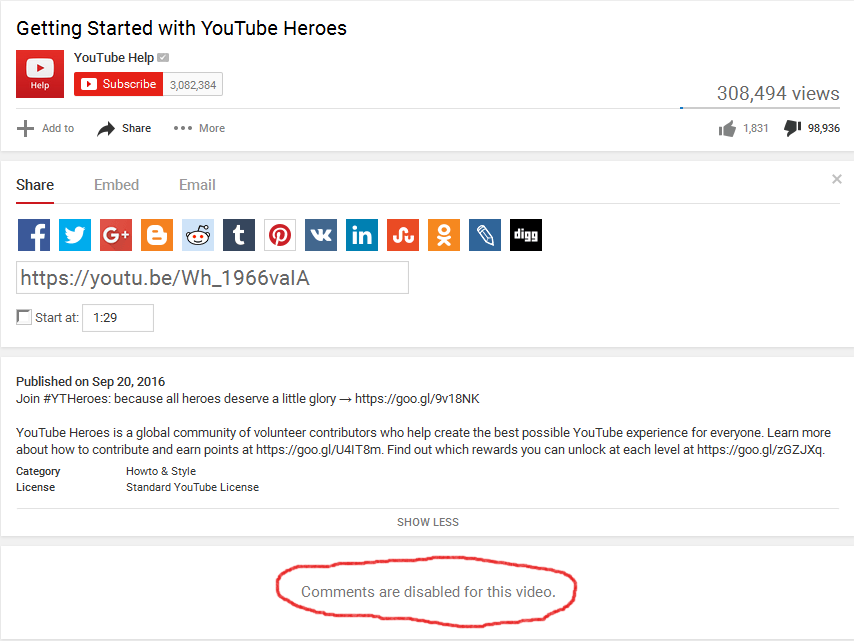Switch to the Embed tab
The image size is (854, 641).
(x=117, y=185)
